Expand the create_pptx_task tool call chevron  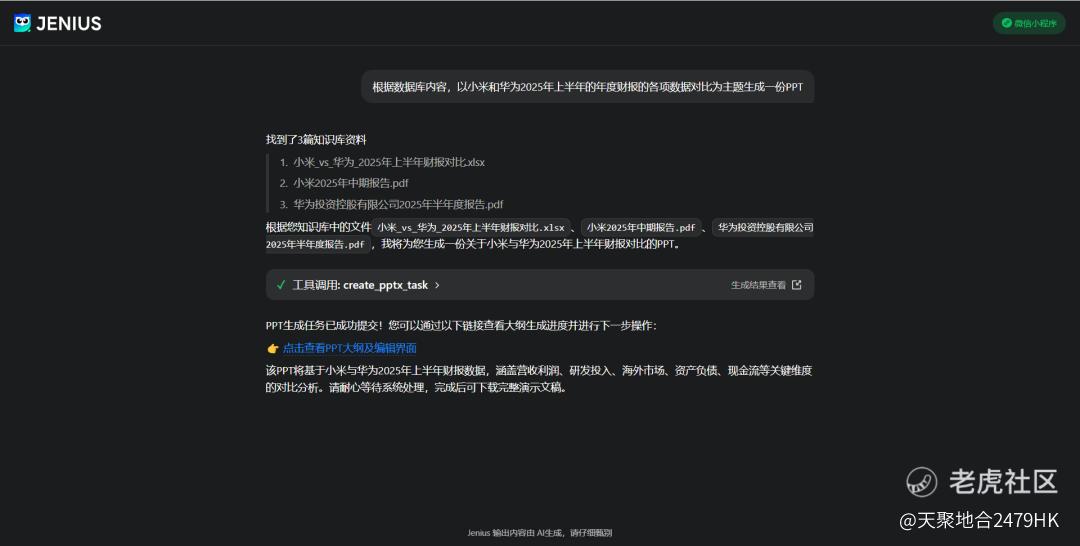click(x=437, y=285)
